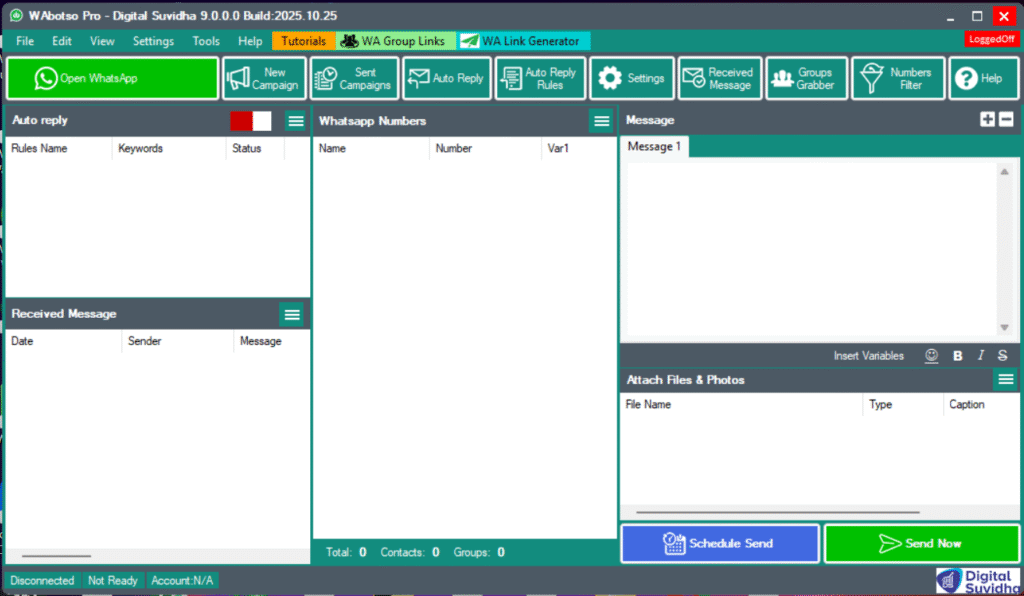Click the Received Message toolbar icon
Viewport: 1024px width, 596px height.
[719, 78]
